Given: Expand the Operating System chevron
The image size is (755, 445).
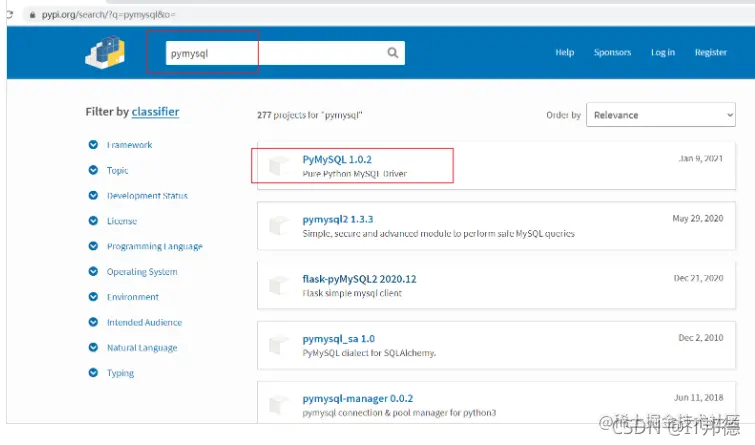Looking at the screenshot, I should (93, 271).
